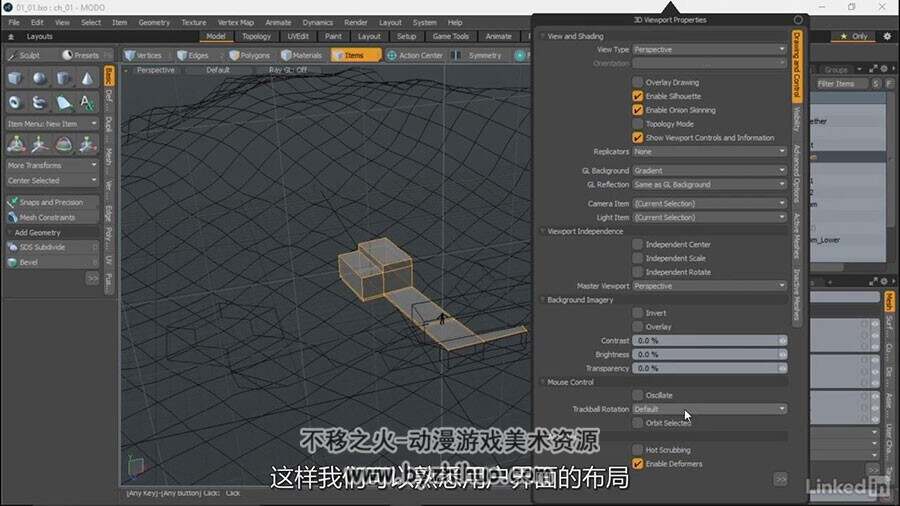The height and width of the screenshot is (506, 900).
Task: Disable the Enable Onion Skinning checkbox
Action: click(637, 110)
